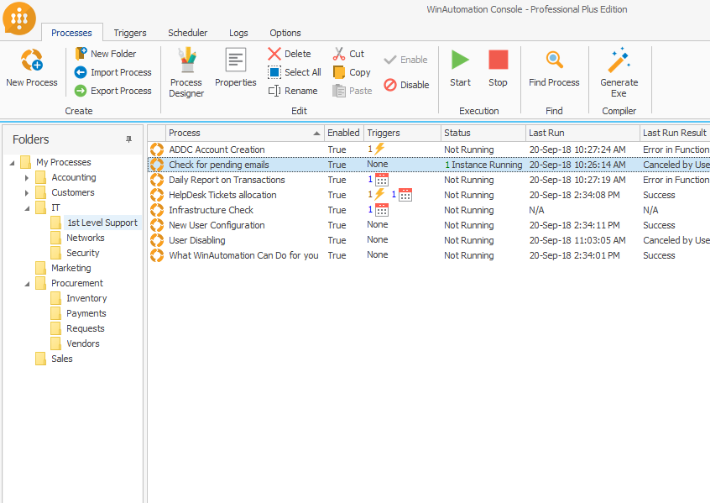Select the Marketing folder

pos(71,268)
